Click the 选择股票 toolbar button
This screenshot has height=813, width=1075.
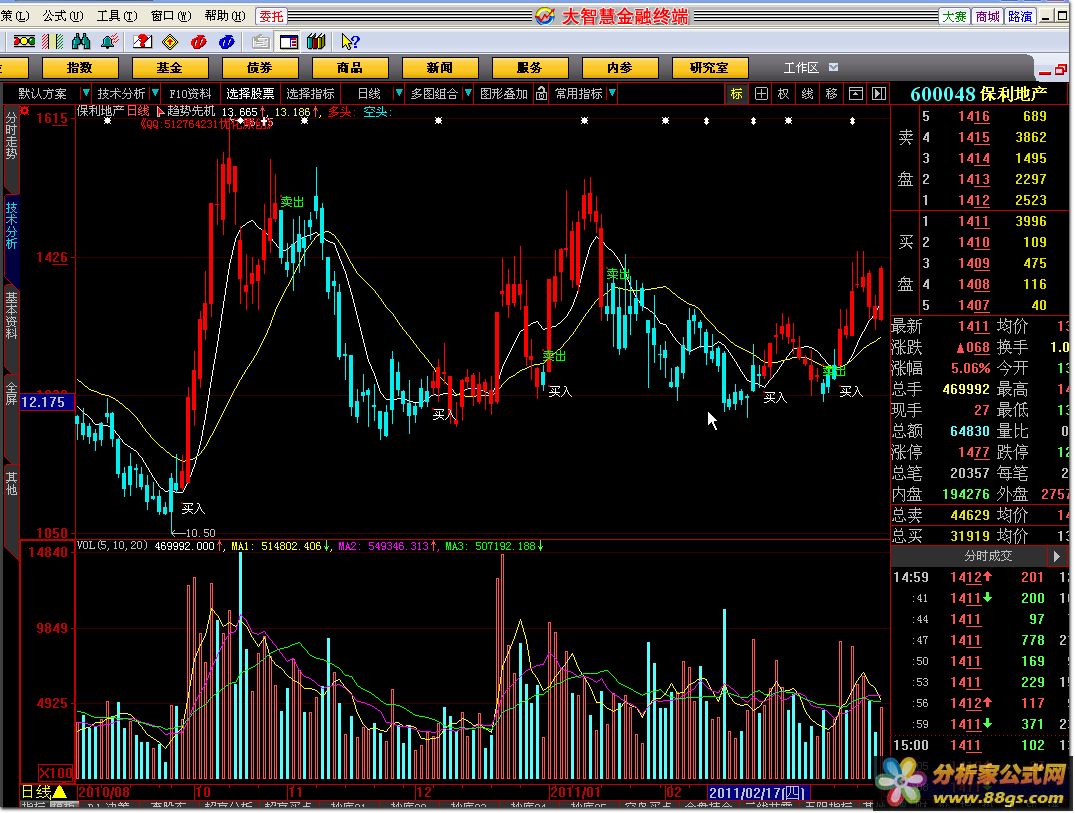tap(250, 94)
